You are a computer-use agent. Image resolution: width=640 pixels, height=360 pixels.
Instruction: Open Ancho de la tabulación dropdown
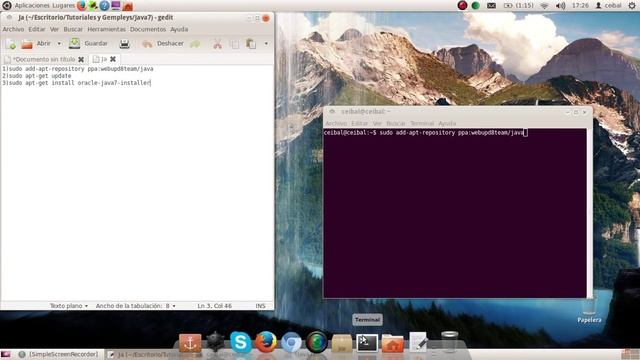coord(136,306)
